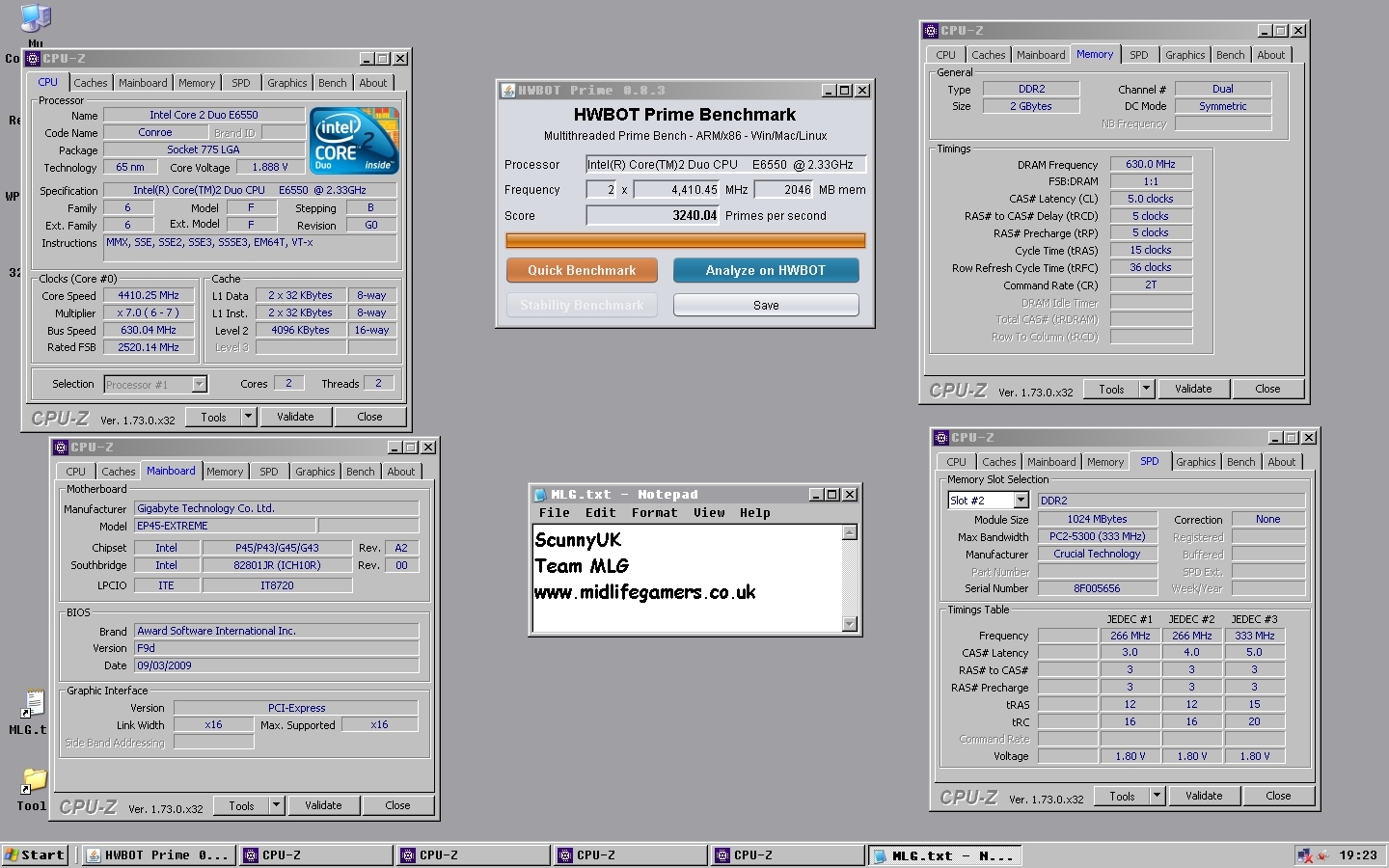Click HWBOT Prime window title icon

(507, 91)
